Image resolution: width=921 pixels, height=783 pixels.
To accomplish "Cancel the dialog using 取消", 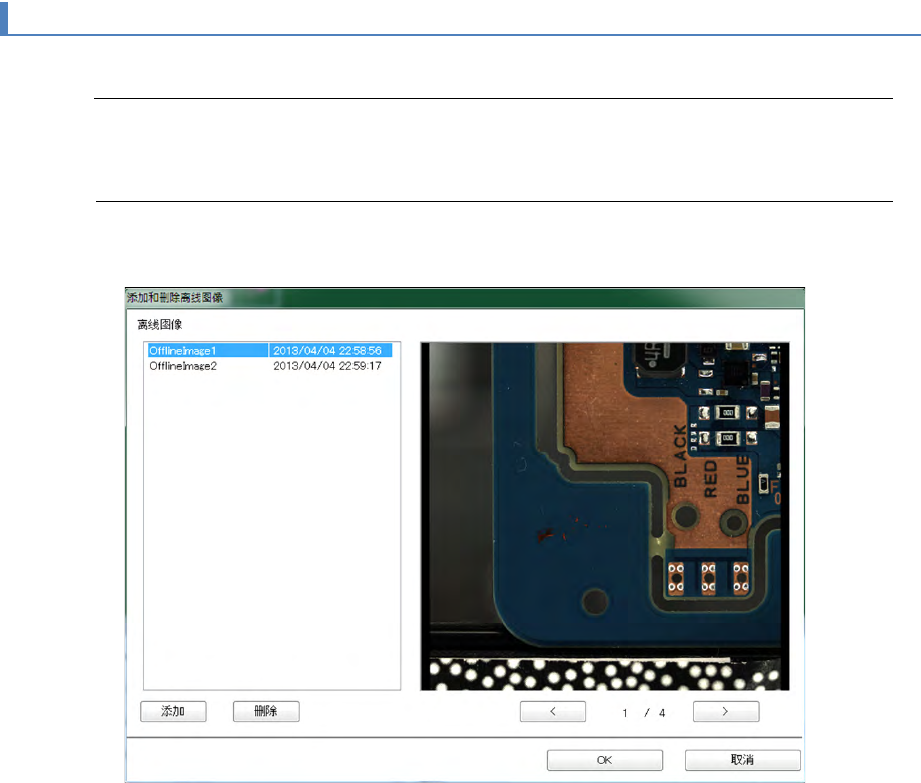I will point(742,760).
